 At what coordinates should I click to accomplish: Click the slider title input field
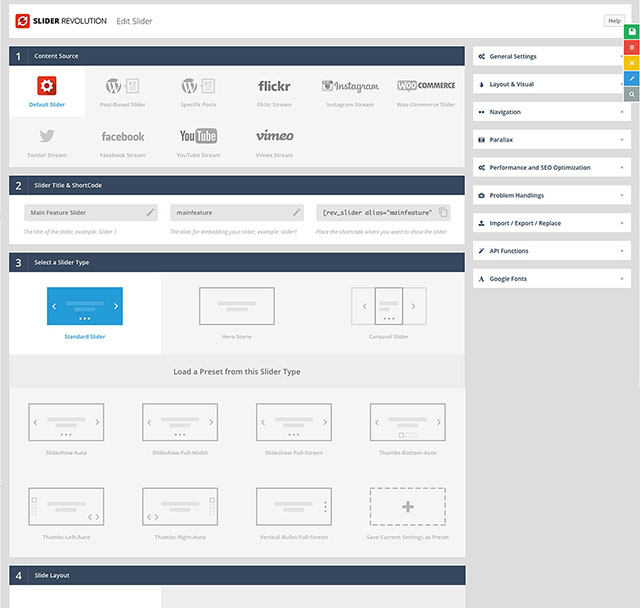click(91, 213)
